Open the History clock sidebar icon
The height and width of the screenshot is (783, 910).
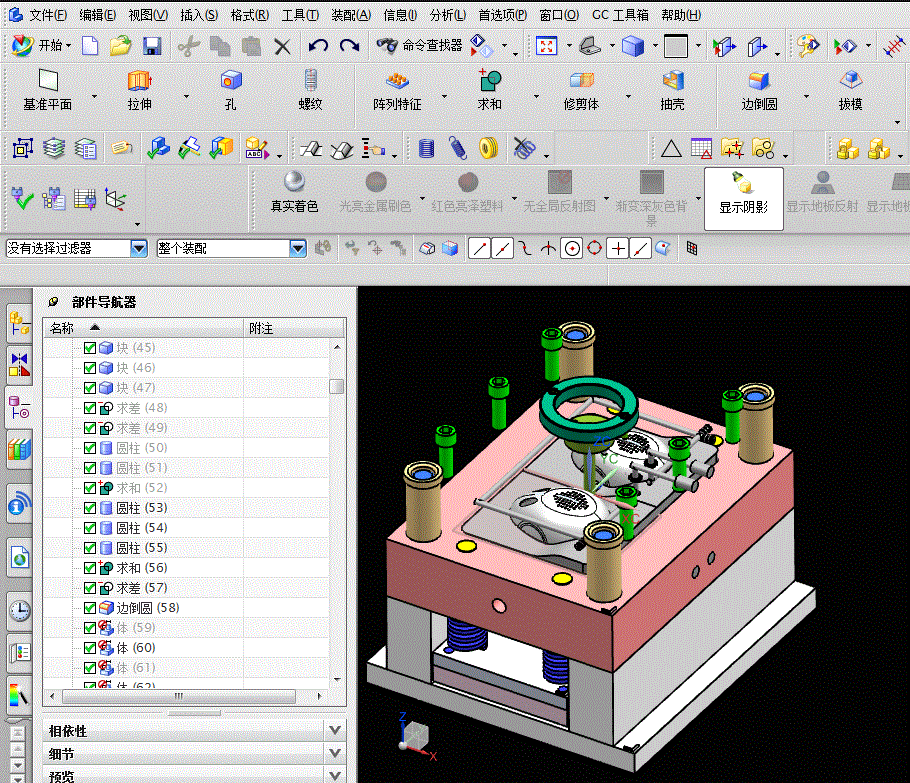click(19, 610)
